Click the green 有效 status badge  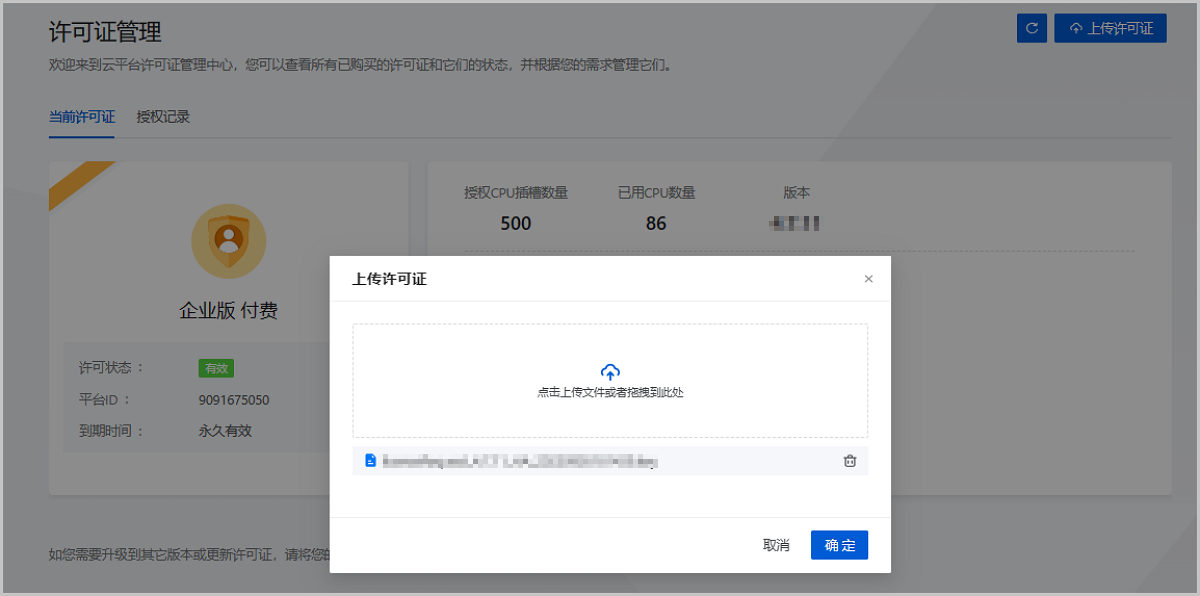[x=216, y=368]
